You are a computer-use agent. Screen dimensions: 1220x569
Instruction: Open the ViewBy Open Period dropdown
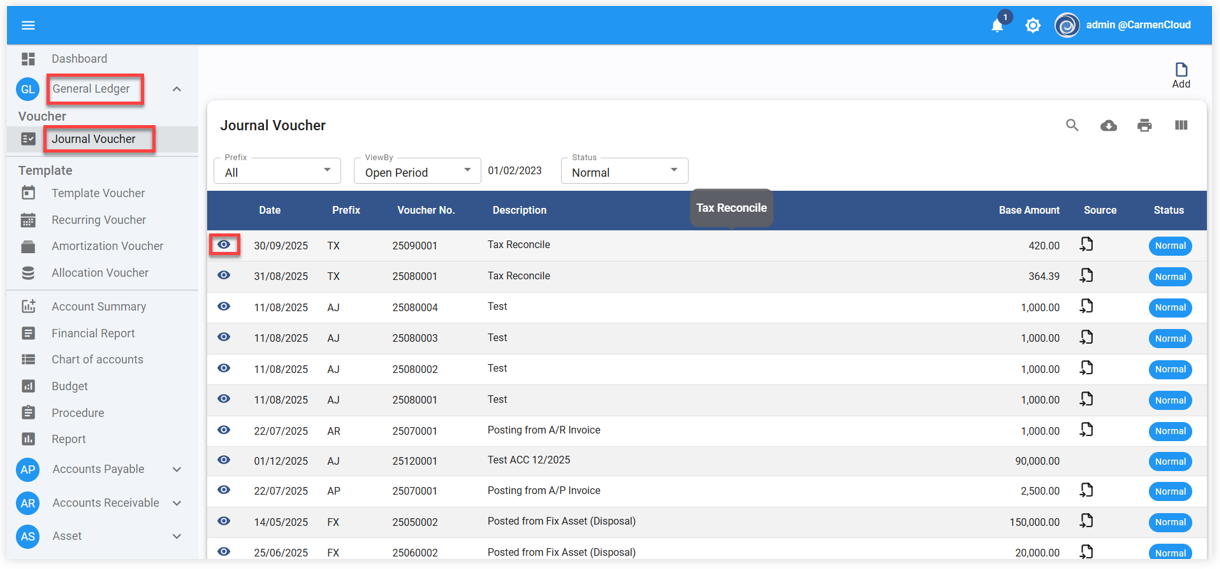[417, 171]
